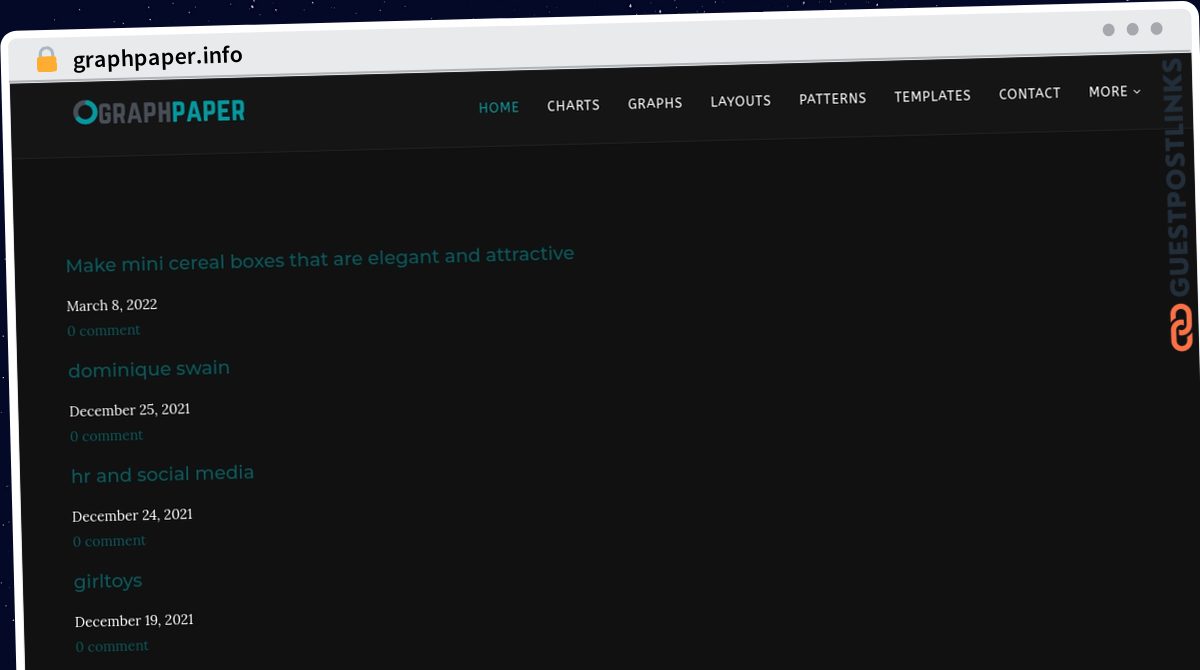1200x670 pixels.
Task: Open the 0 comment link under December 24, 2021
Action: [x=110, y=541]
